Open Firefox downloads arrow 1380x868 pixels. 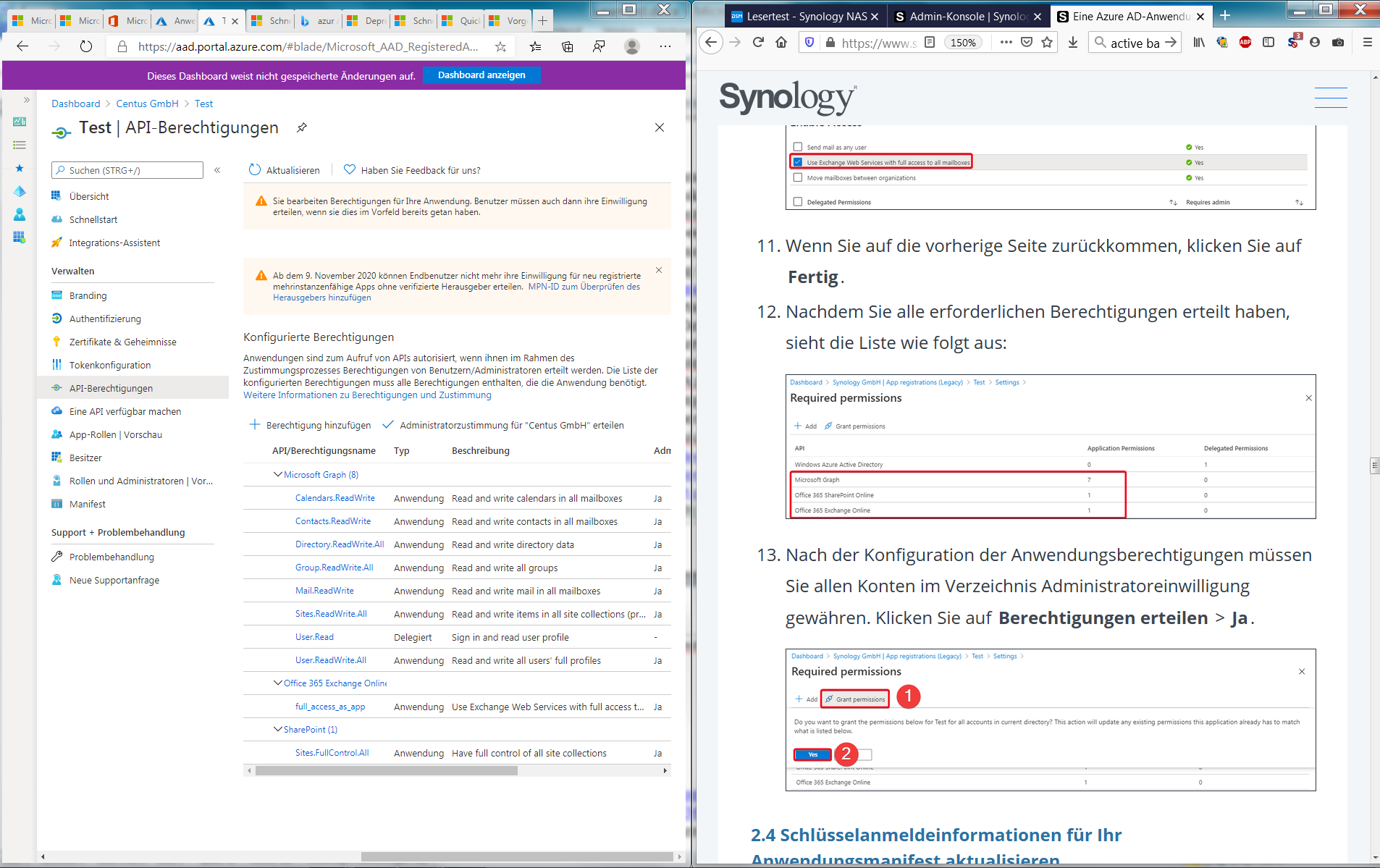click(1073, 42)
